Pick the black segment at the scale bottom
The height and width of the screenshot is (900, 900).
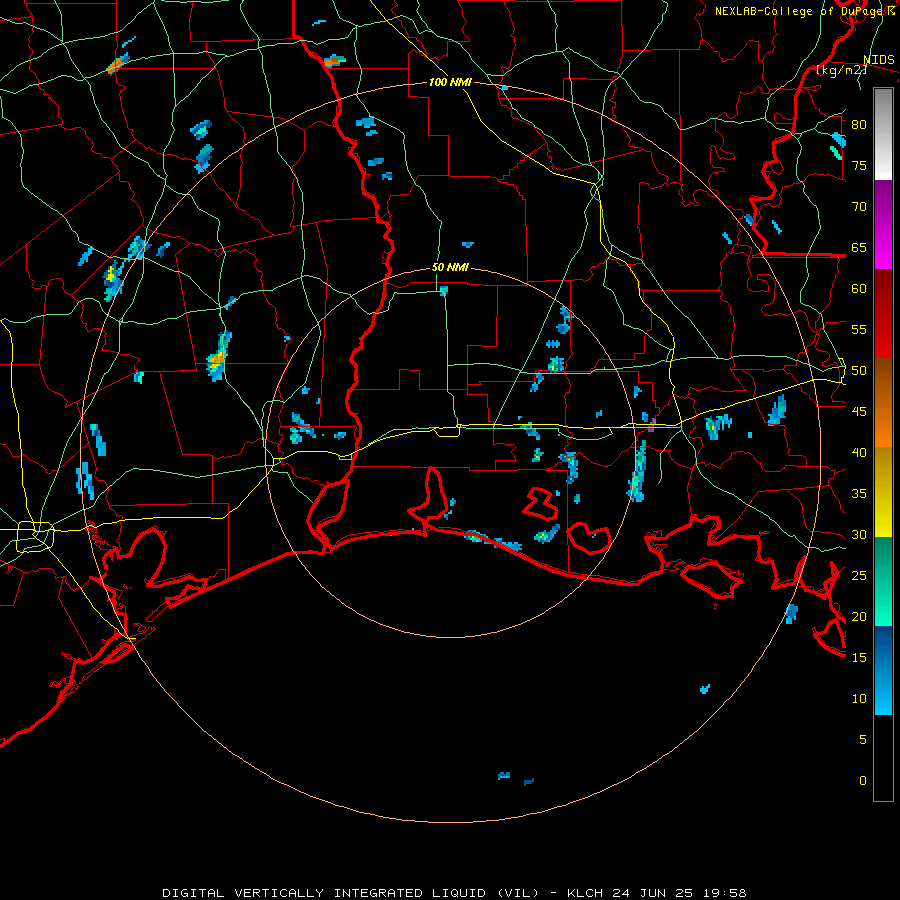click(x=883, y=757)
